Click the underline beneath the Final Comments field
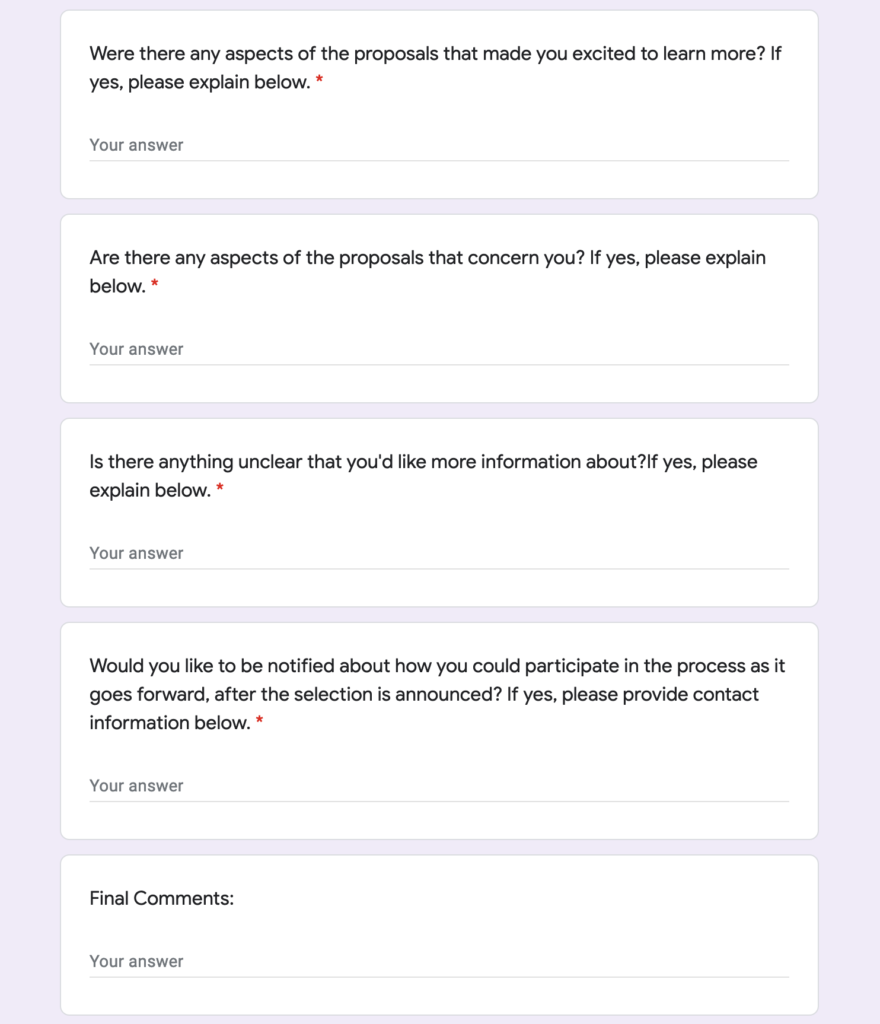Image resolution: width=880 pixels, height=1024 pixels. (x=439, y=977)
